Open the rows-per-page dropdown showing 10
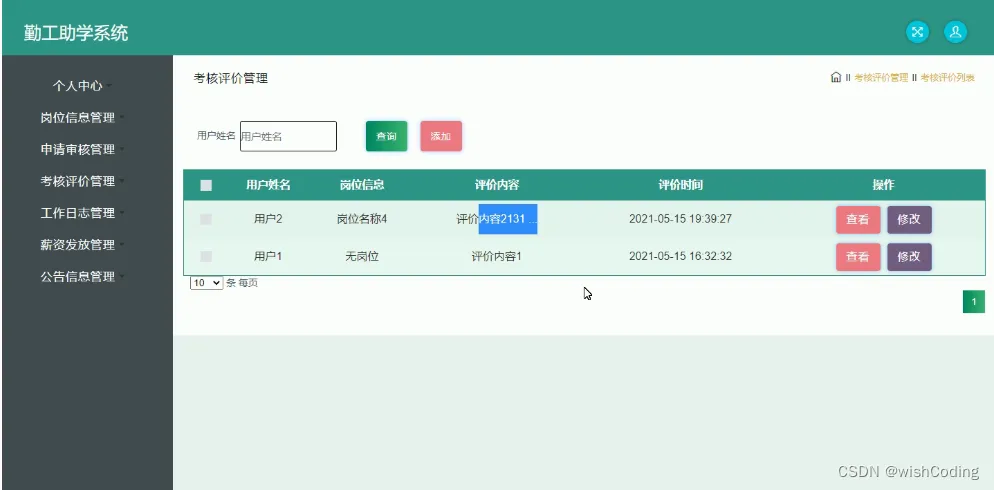 (207, 283)
